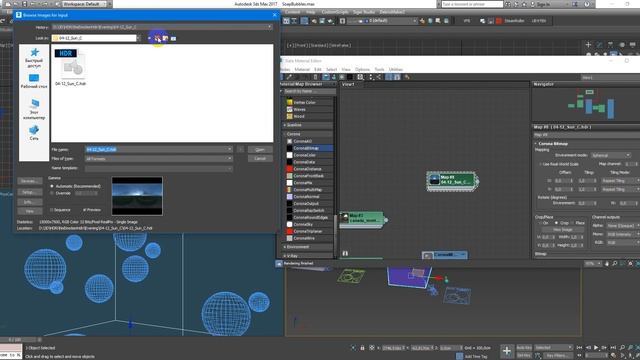
Task: Expand the File name dropdown arrow
Action: (230, 149)
